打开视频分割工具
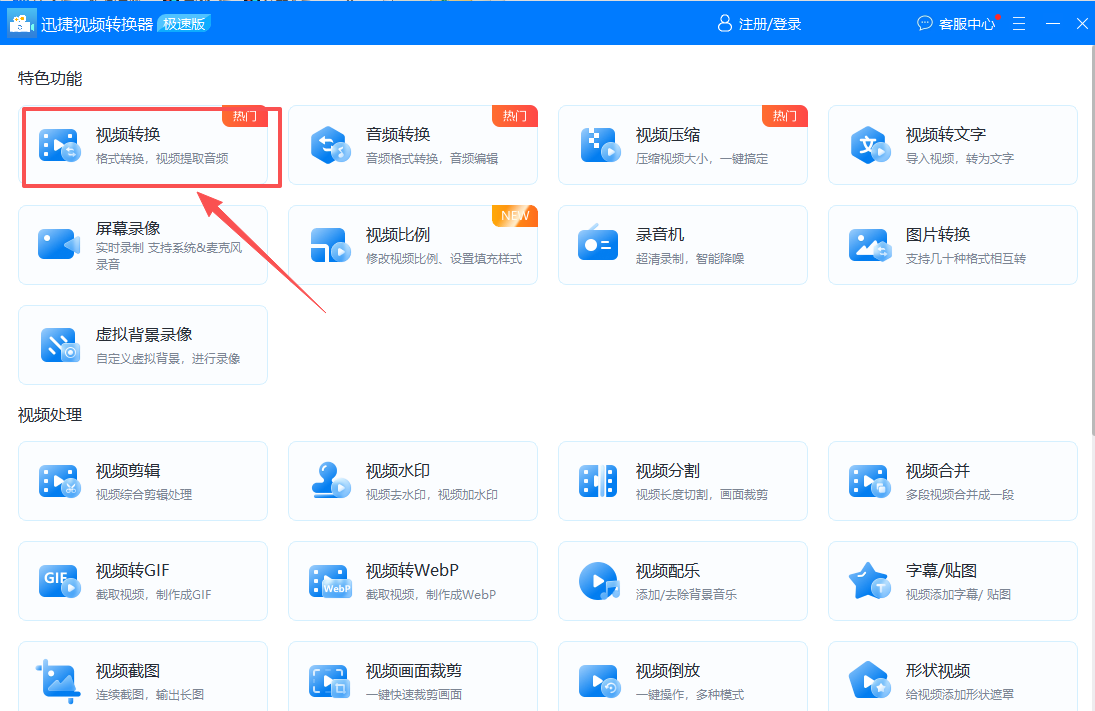The image size is (1095, 711). coord(682,481)
